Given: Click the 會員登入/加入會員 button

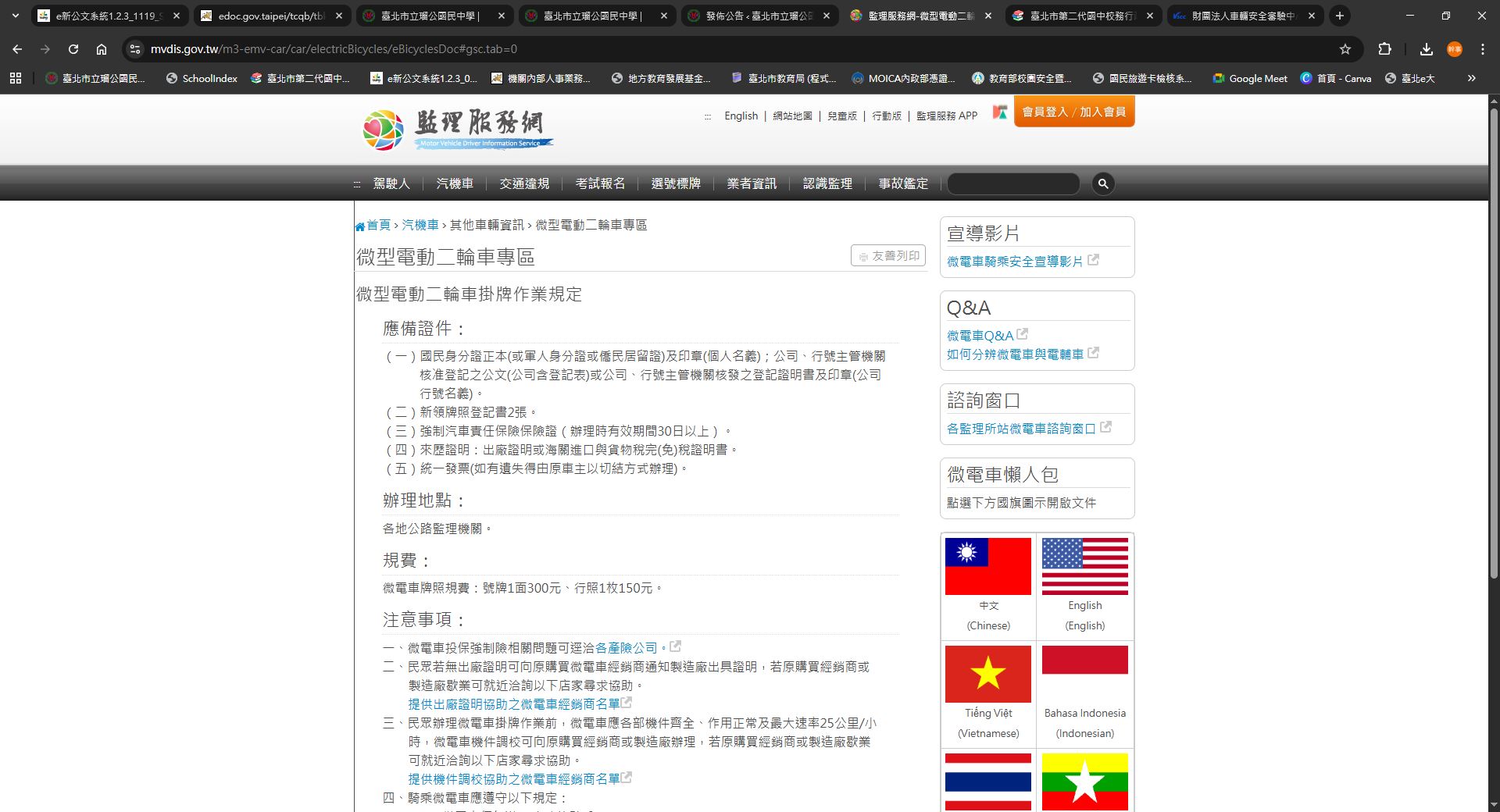Looking at the screenshot, I should [x=1074, y=112].
